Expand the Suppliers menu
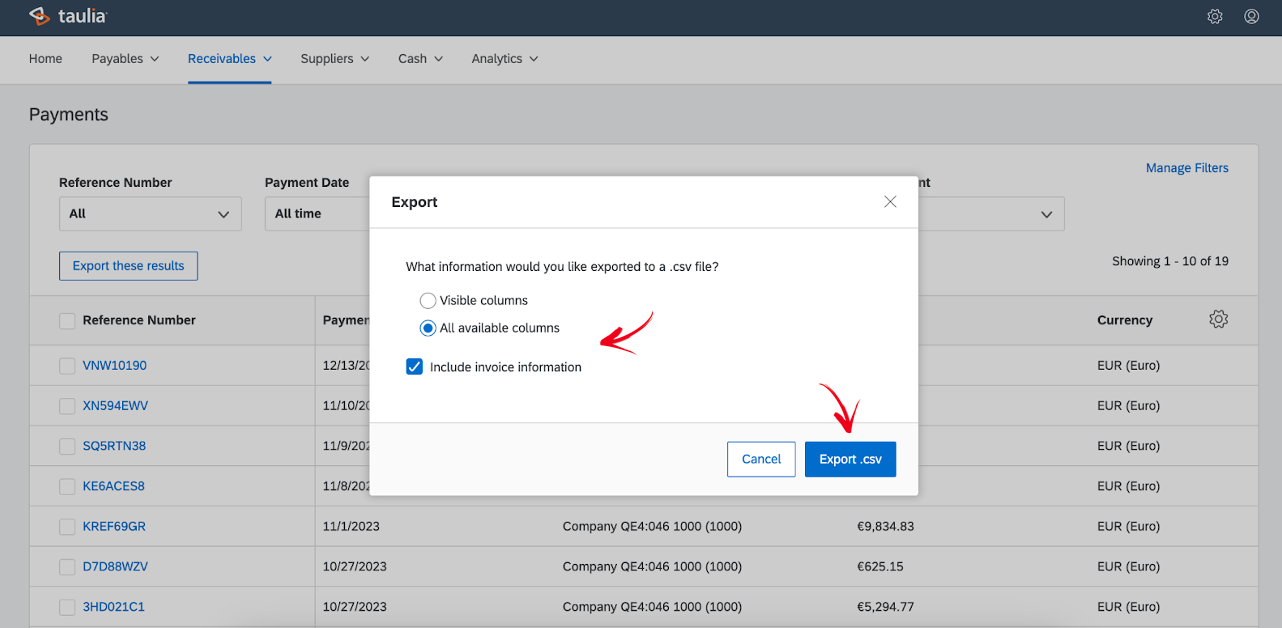The image size is (1282, 628). pos(335,59)
